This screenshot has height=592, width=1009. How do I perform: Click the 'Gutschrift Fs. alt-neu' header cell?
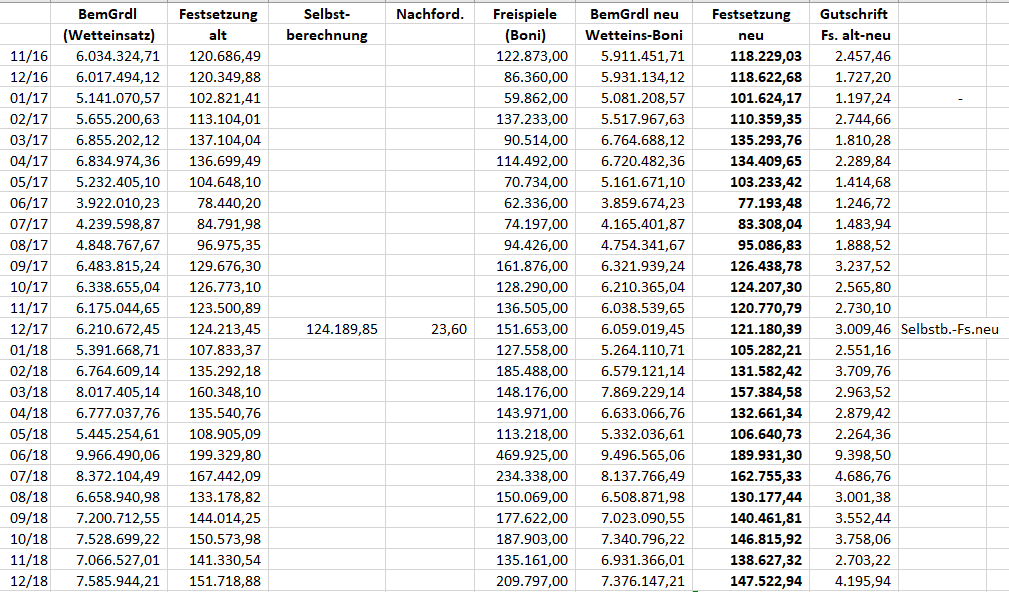click(x=852, y=25)
